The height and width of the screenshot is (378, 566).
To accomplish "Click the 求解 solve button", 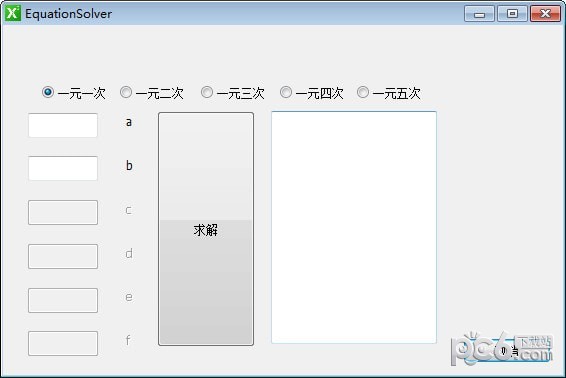I will click(206, 229).
